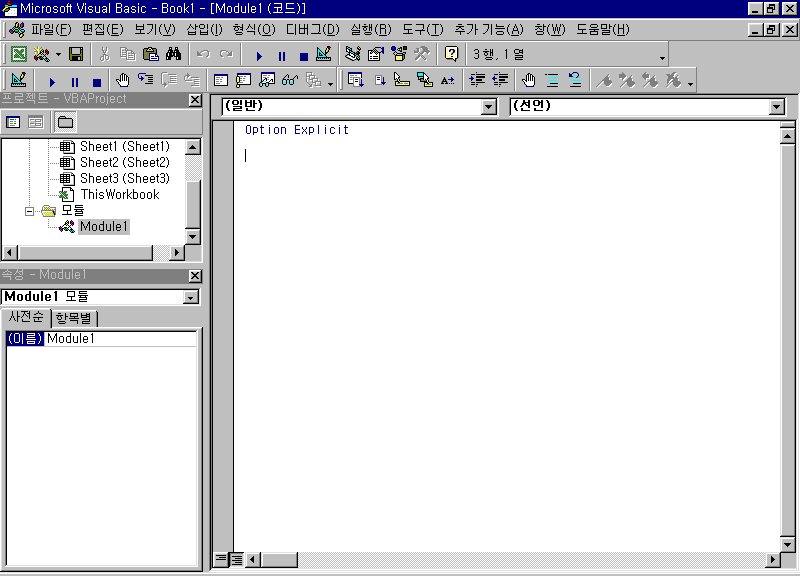Click the Run Sub play button
Image resolution: width=800 pixels, height=576 pixels.
click(x=259, y=55)
